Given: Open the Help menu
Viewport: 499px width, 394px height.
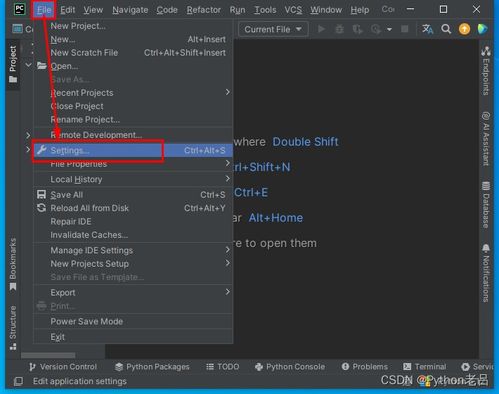Looking at the screenshot, I should click(x=360, y=10).
